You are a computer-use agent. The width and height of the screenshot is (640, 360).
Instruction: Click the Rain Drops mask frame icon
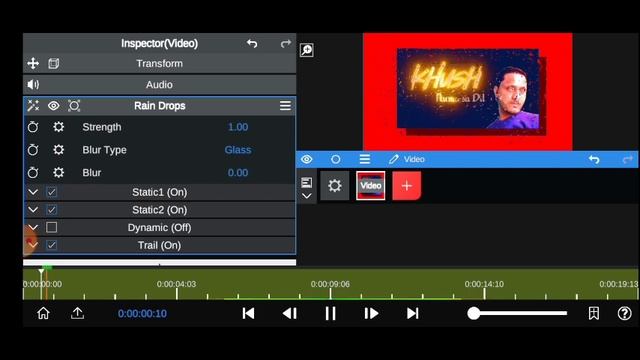click(x=74, y=106)
